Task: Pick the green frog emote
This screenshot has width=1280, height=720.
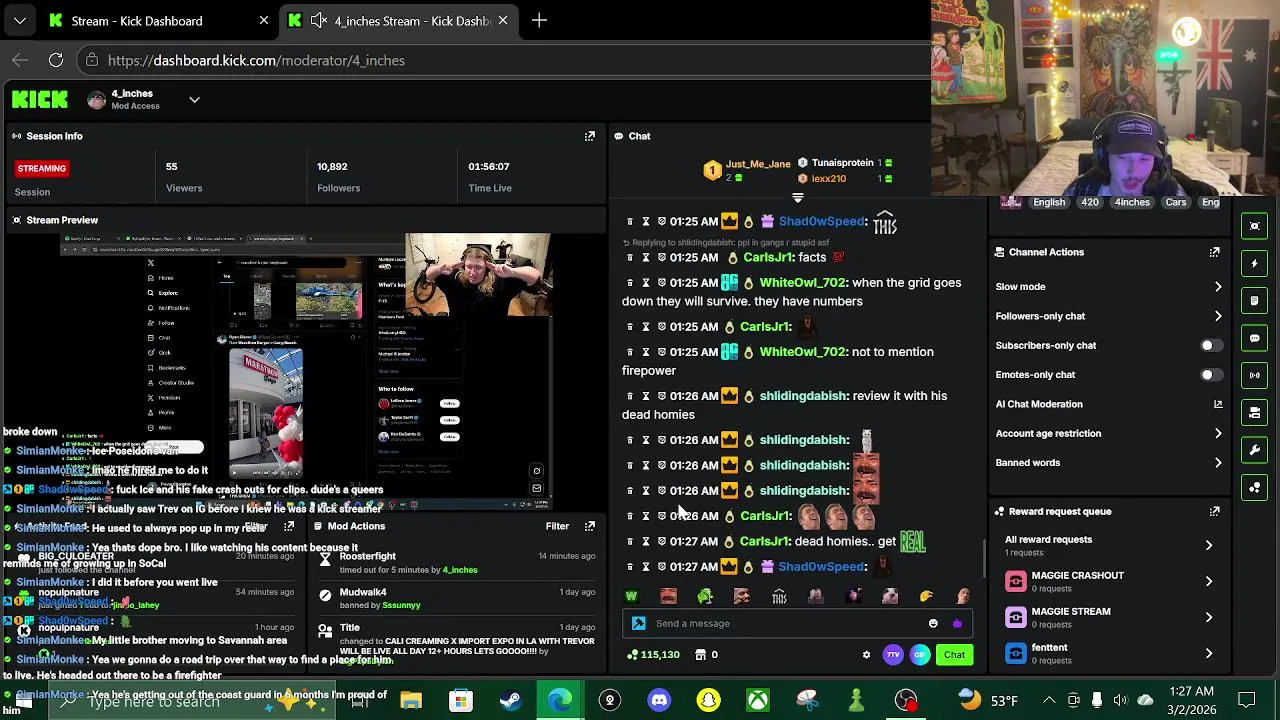Action: point(705,596)
